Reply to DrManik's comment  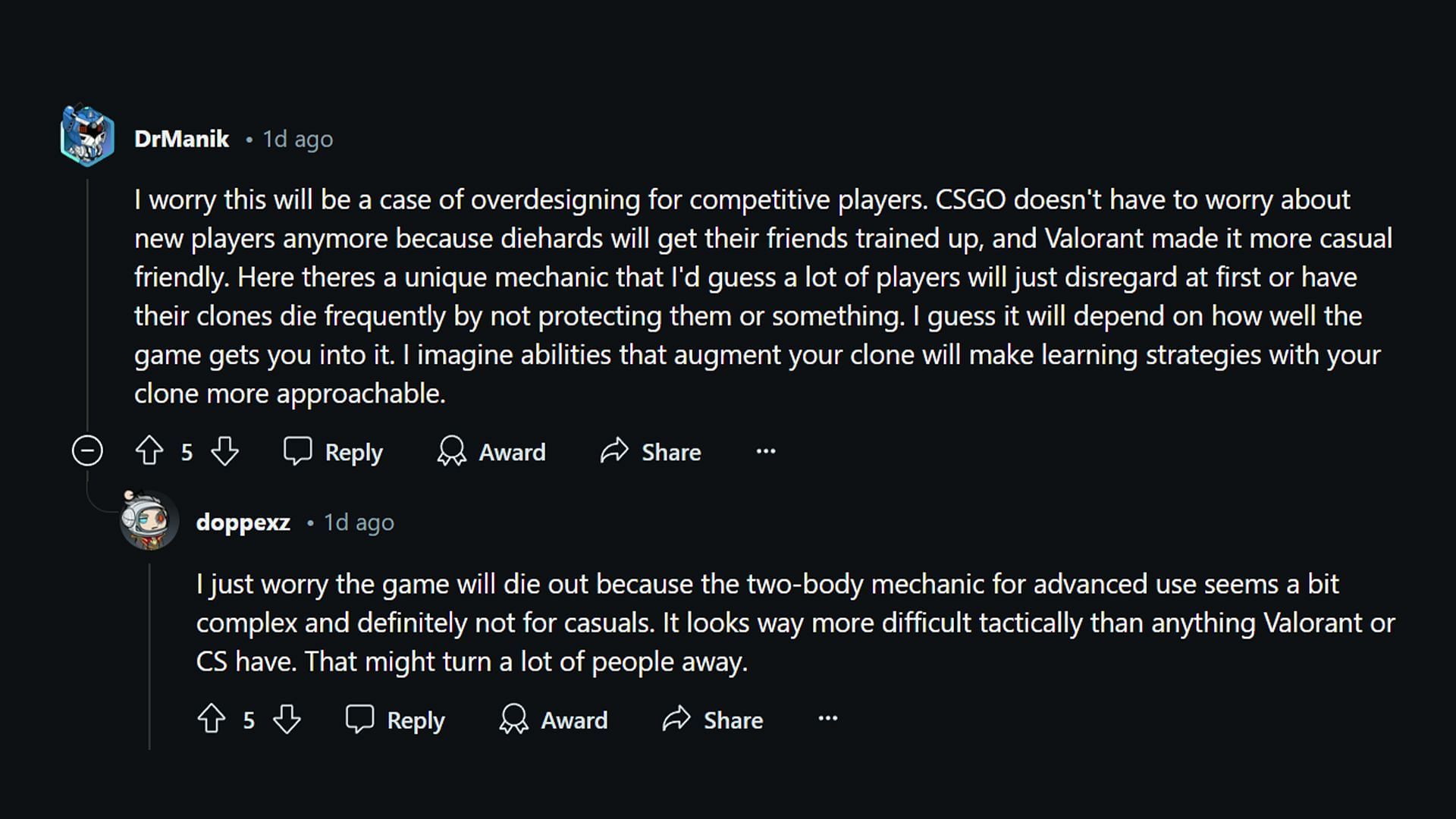pos(332,451)
